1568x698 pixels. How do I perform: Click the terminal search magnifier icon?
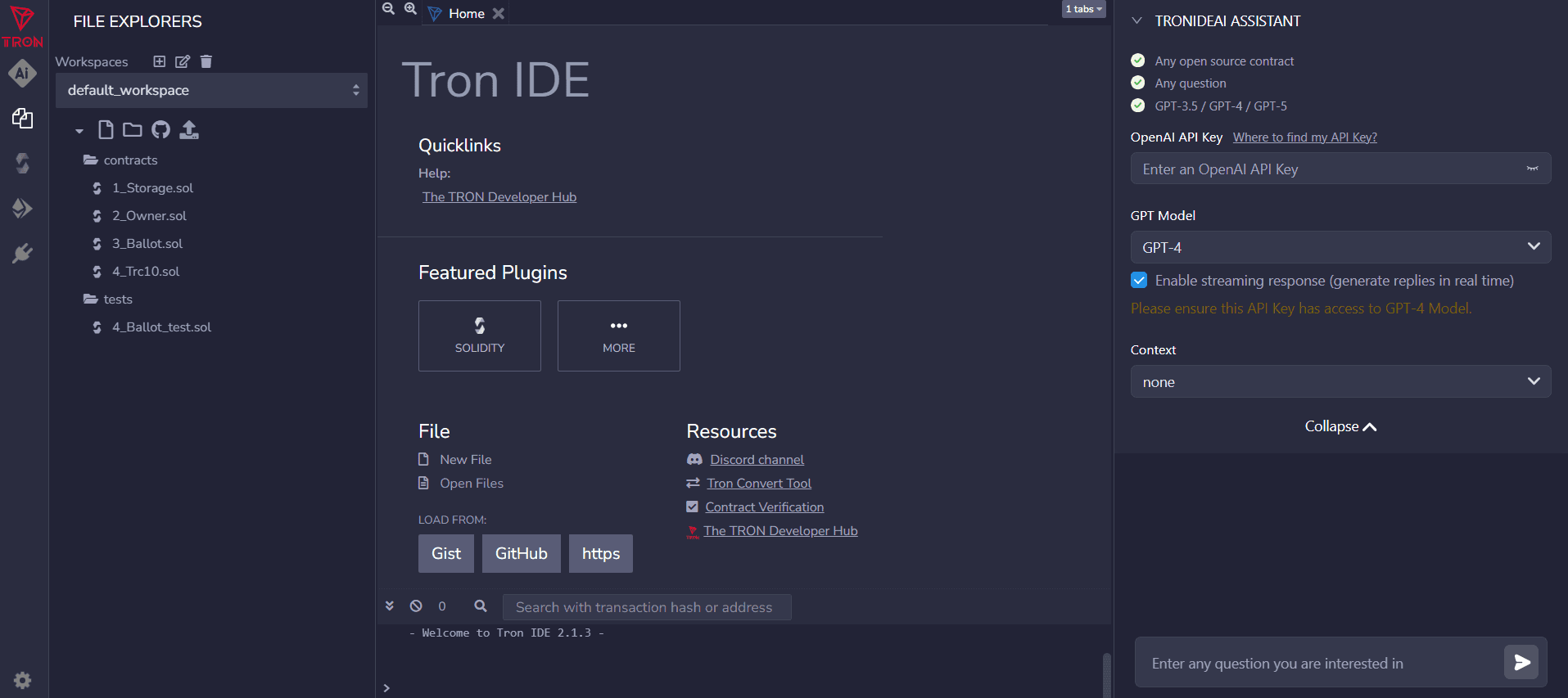click(x=481, y=606)
